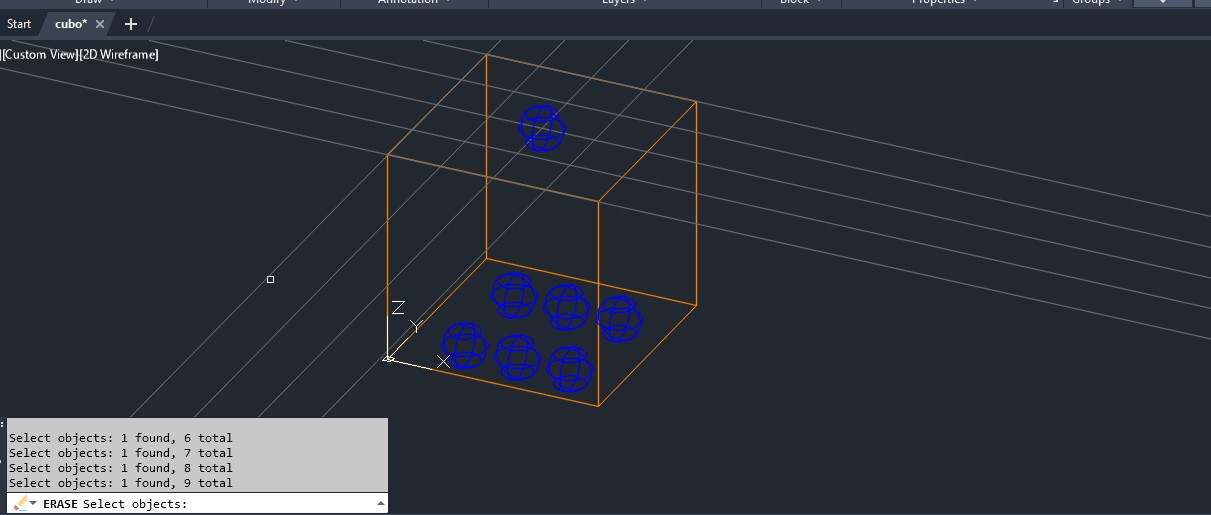Viewport: 1211px width, 515px height.
Task: Click the ERASE Select objects command input
Action: point(280,504)
